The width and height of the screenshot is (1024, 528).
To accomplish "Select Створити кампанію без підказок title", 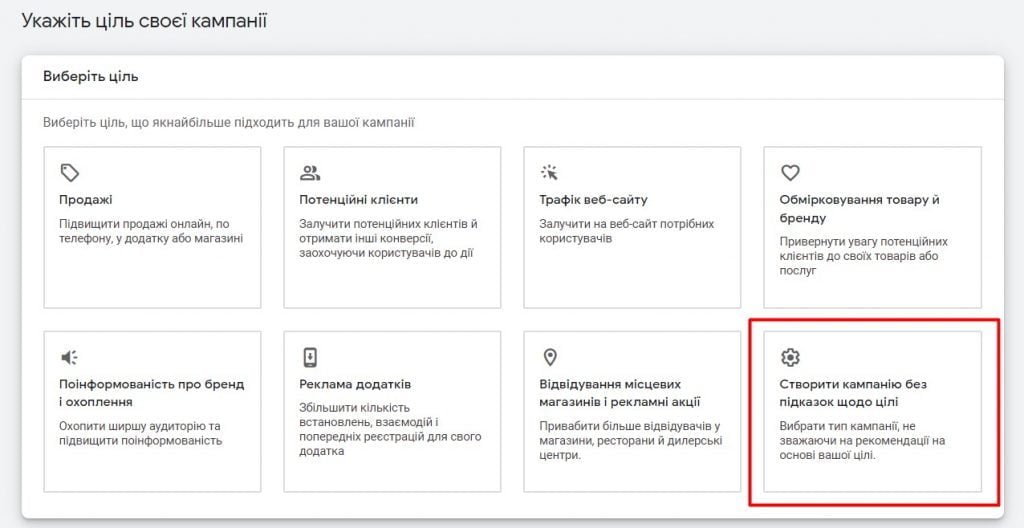I will point(853,393).
